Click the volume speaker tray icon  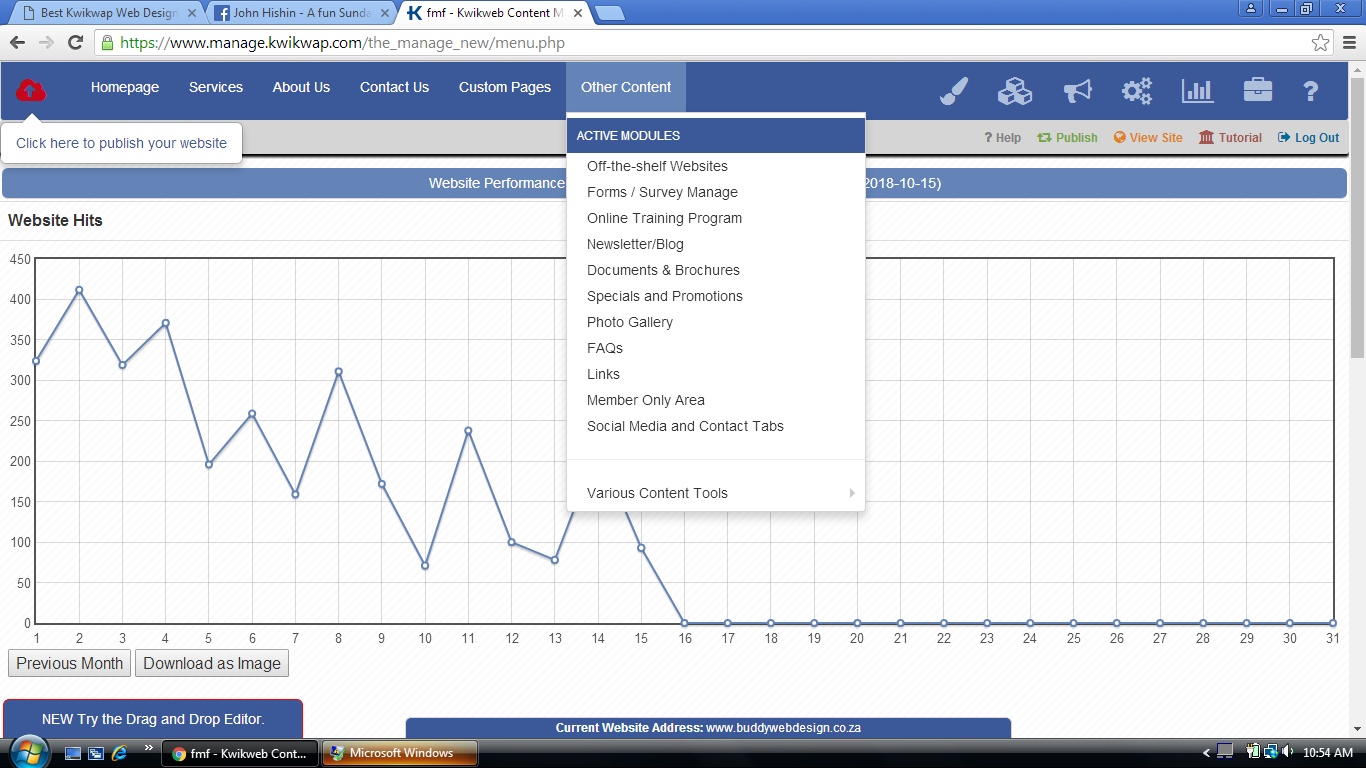(1290, 752)
